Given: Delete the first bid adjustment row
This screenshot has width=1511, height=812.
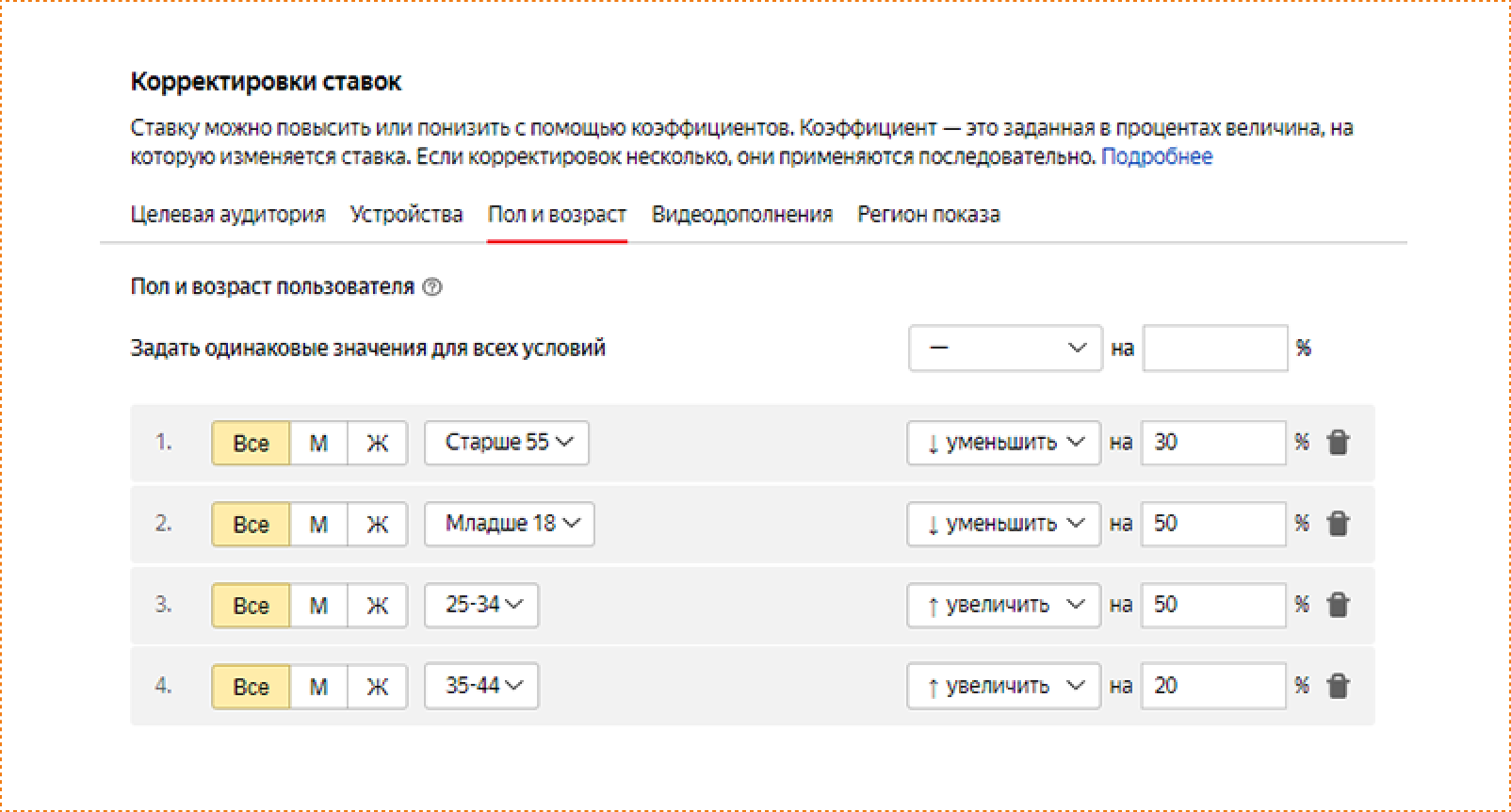Looking at the screenshot, I should [x=1338, y=443].
